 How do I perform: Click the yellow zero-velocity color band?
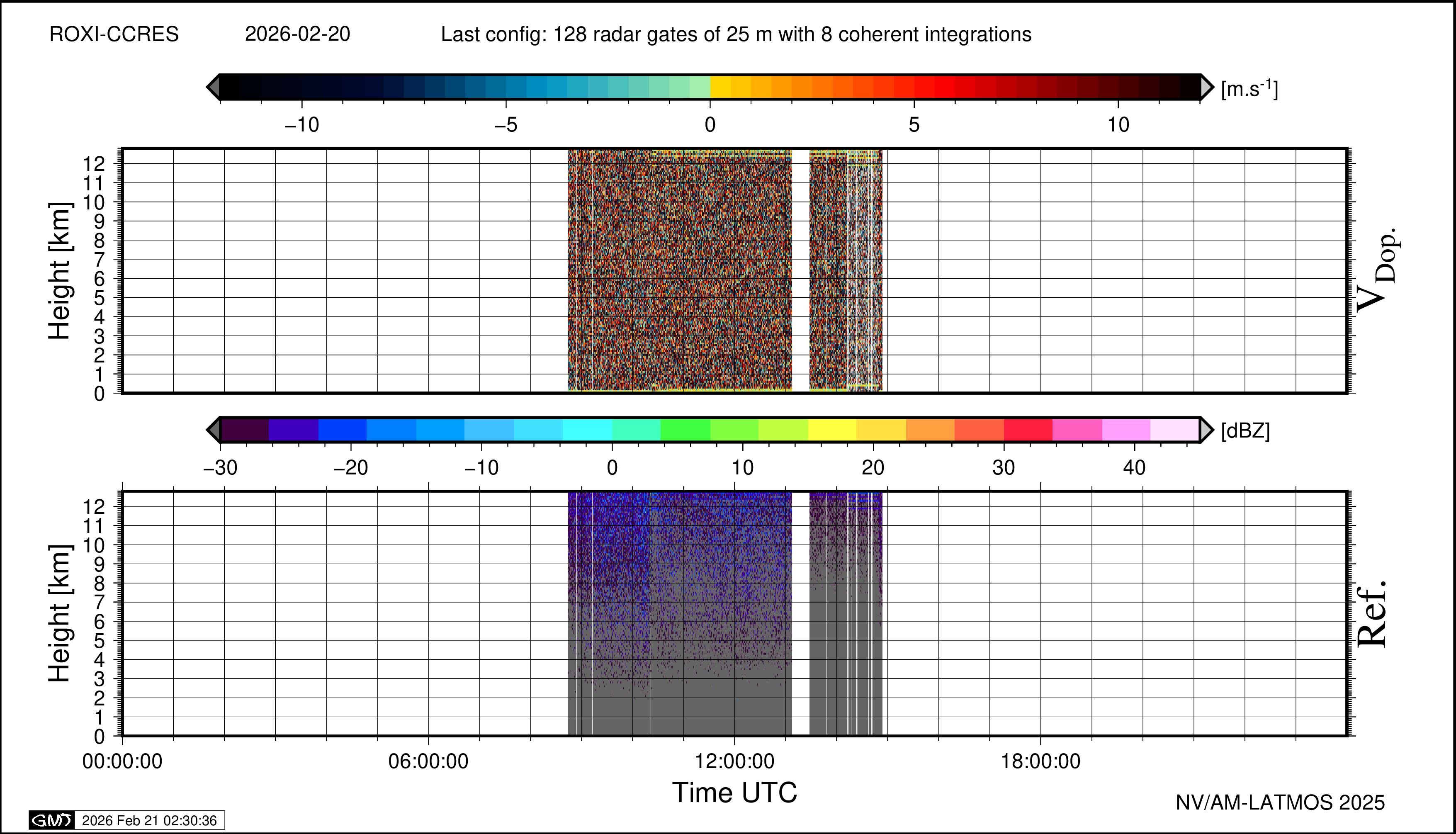coord(720,87)
